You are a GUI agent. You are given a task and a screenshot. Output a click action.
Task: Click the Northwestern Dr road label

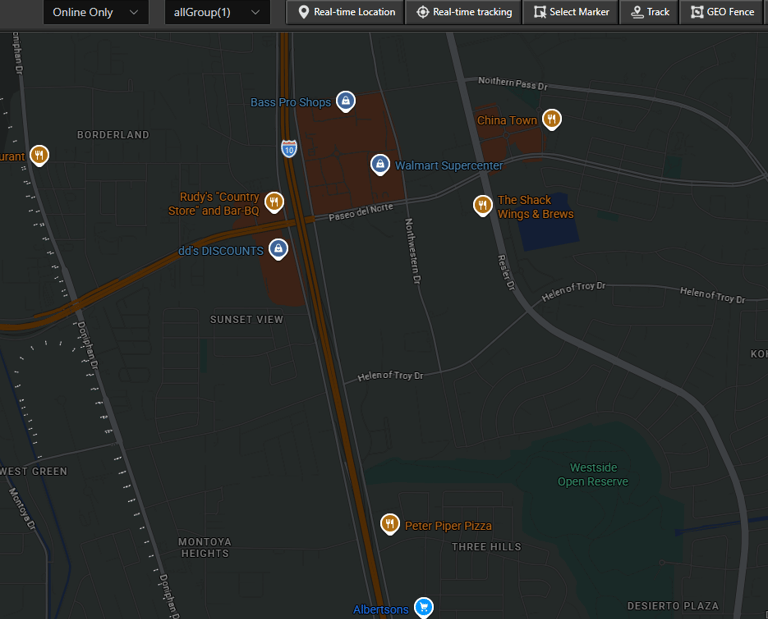pyautogui.click(x=413, y=251)
